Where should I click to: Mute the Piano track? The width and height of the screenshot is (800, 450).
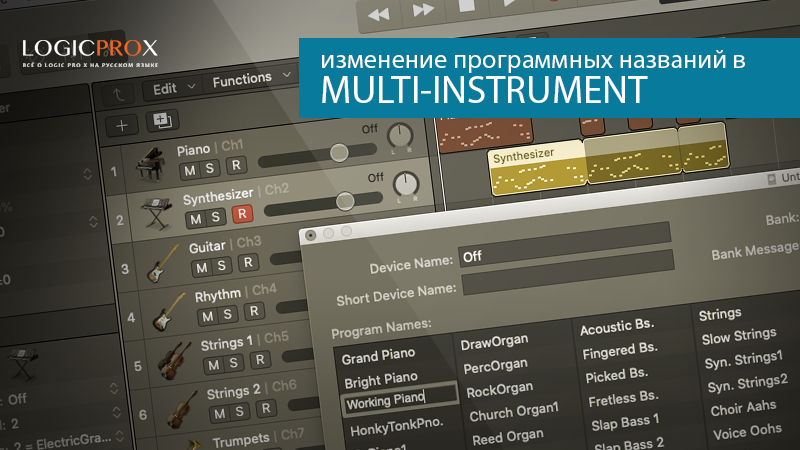coord(190,170)
